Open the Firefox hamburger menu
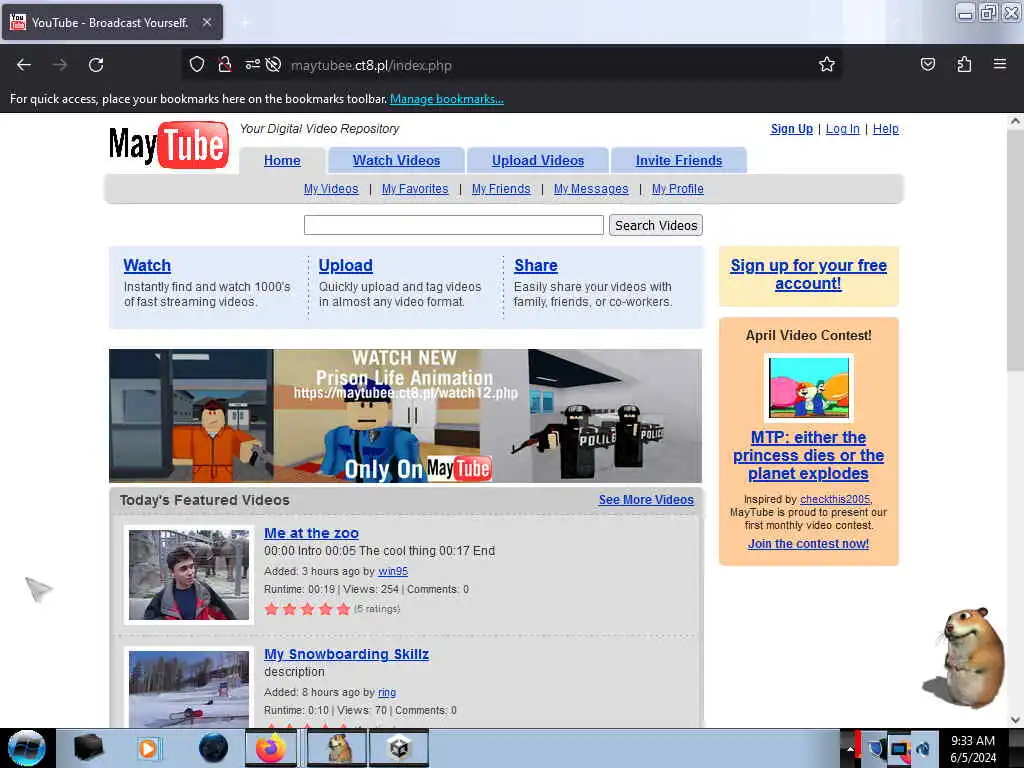The width and height of the screenshot is (1024, 768). (1000, 64)
